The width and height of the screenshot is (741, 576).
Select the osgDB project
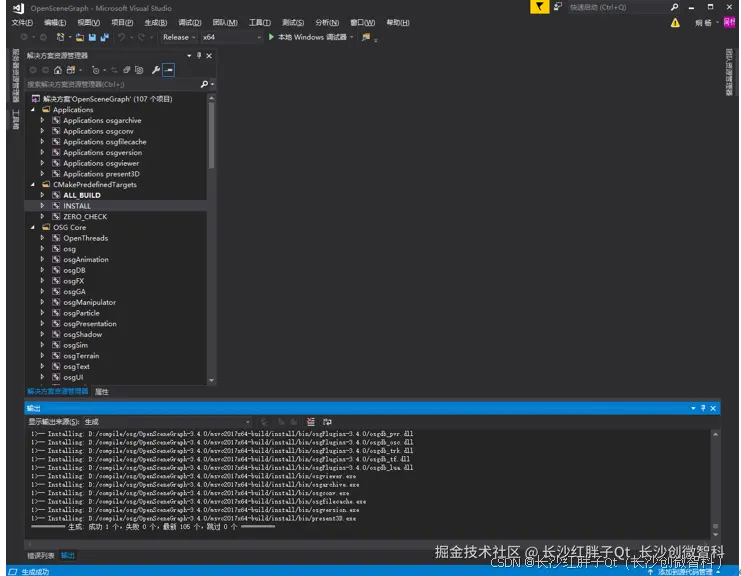[x=74, y=270]
